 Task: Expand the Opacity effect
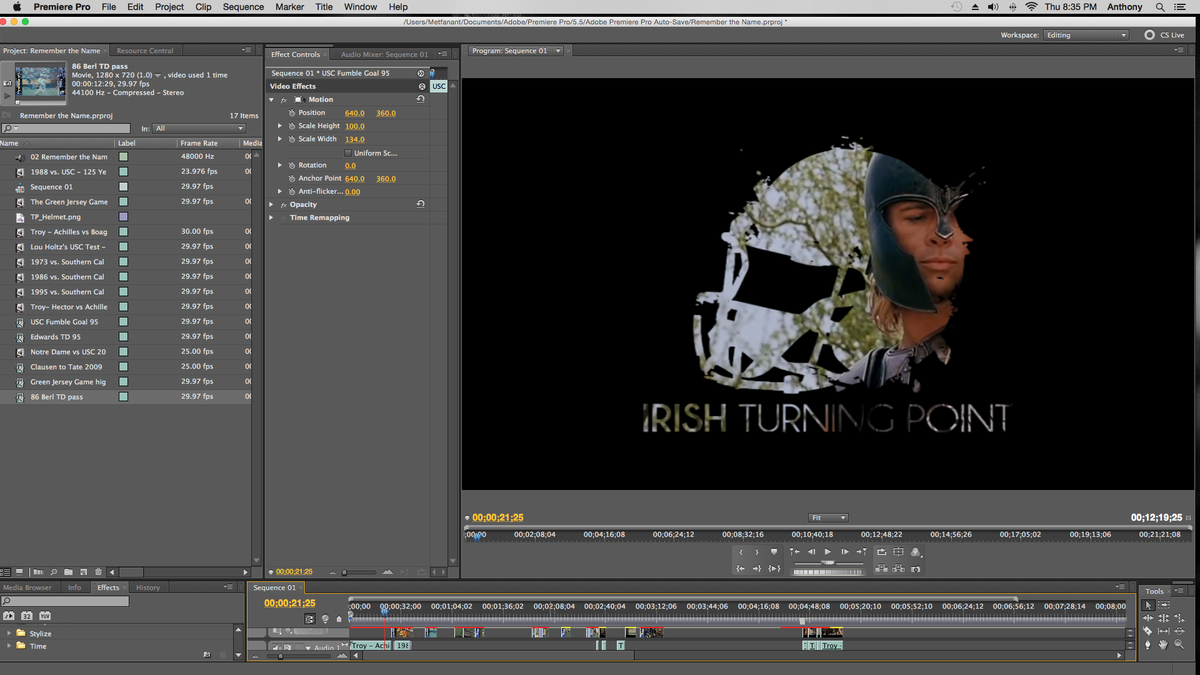pyautogui.click(x=271, y=204)
